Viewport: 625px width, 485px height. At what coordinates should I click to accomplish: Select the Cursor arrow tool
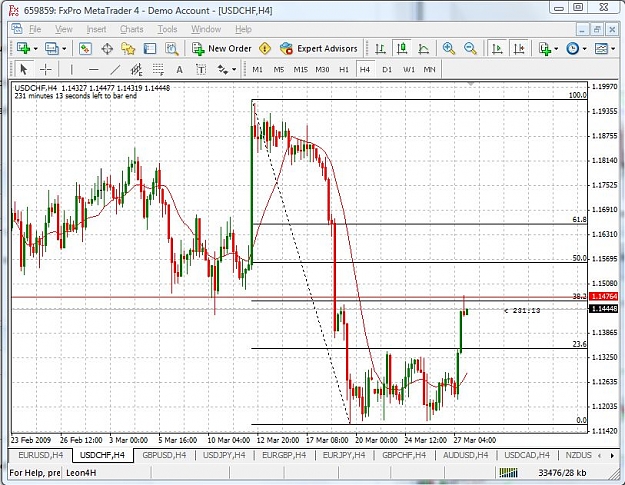point(24,70)
